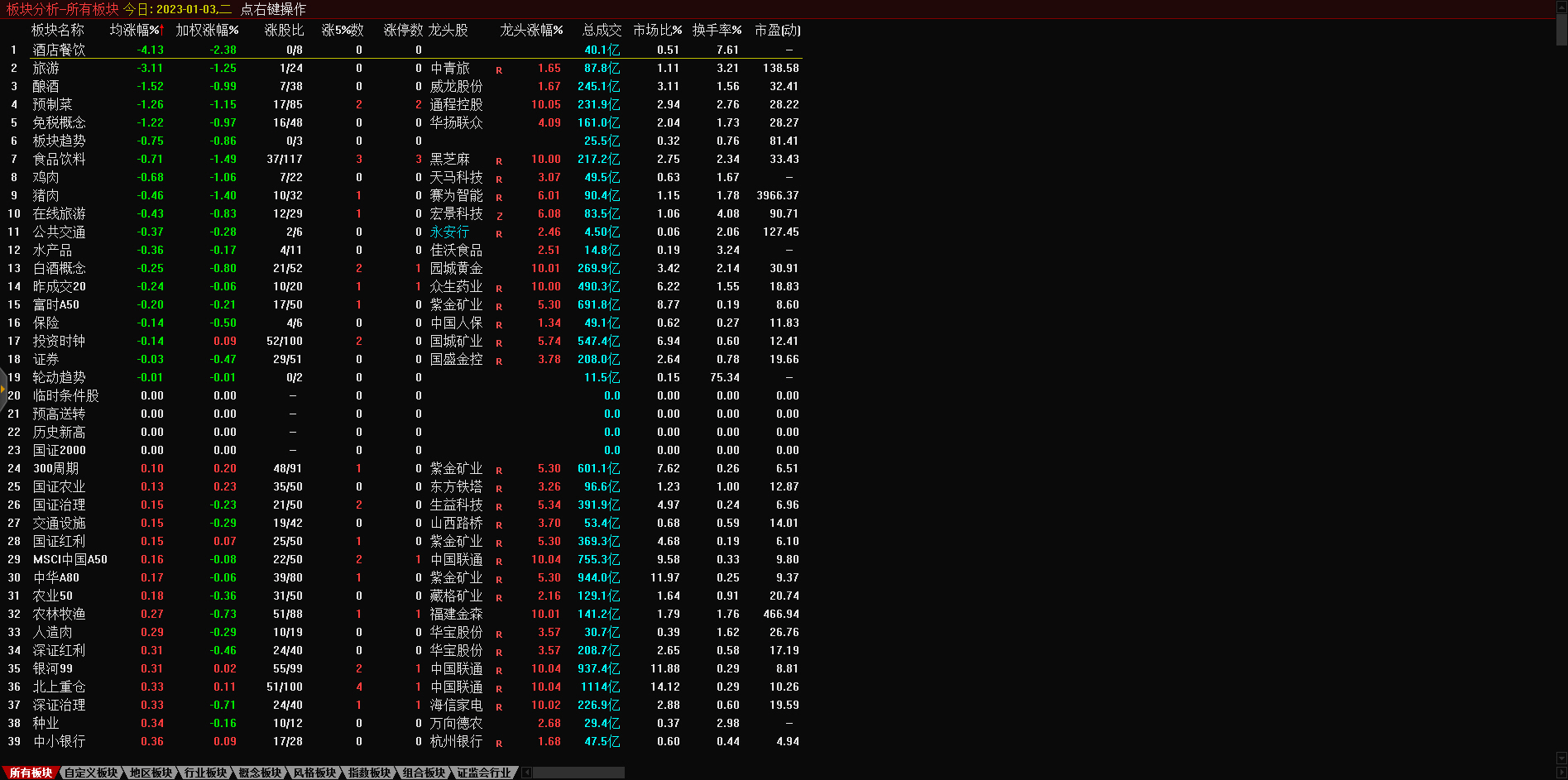Click the R marker next to 黑芝麻

click(499, 161)
